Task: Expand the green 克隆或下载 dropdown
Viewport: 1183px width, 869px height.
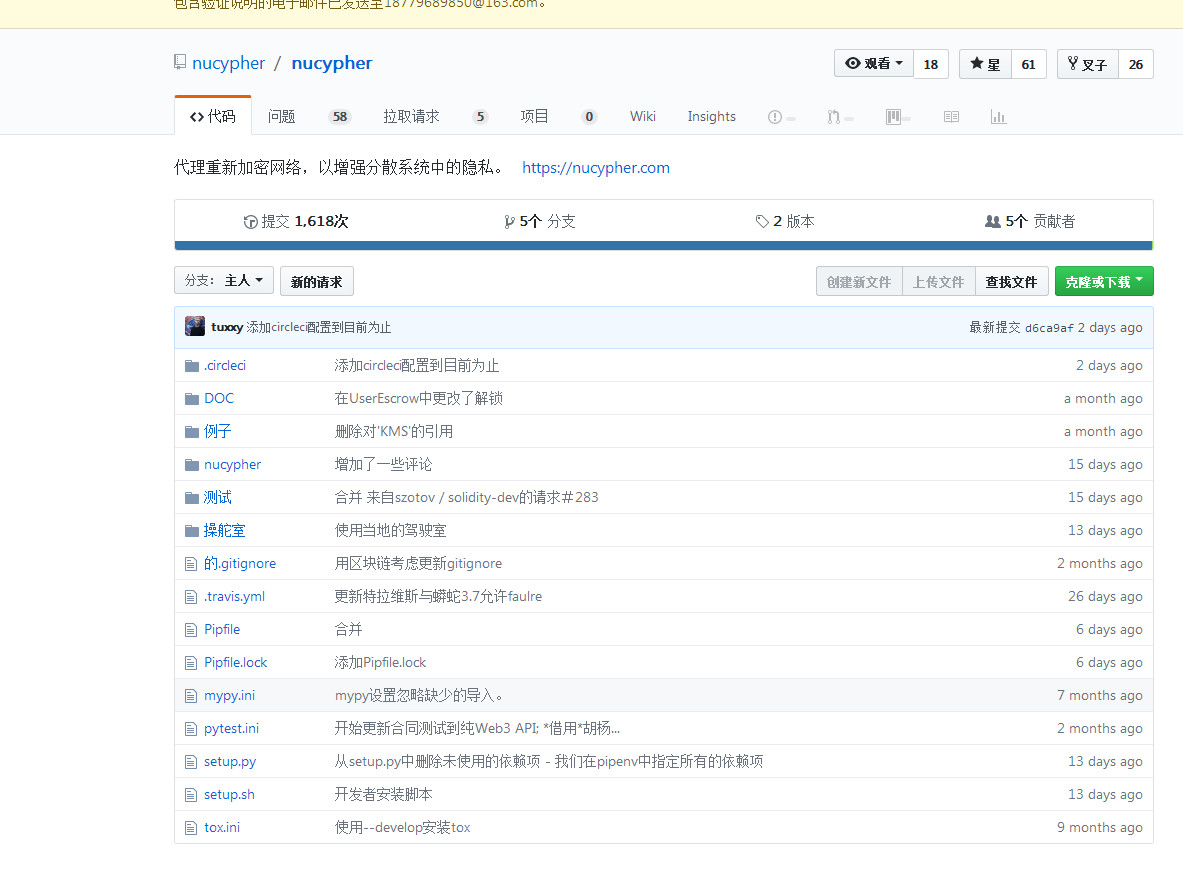Action: point(1104,281)
